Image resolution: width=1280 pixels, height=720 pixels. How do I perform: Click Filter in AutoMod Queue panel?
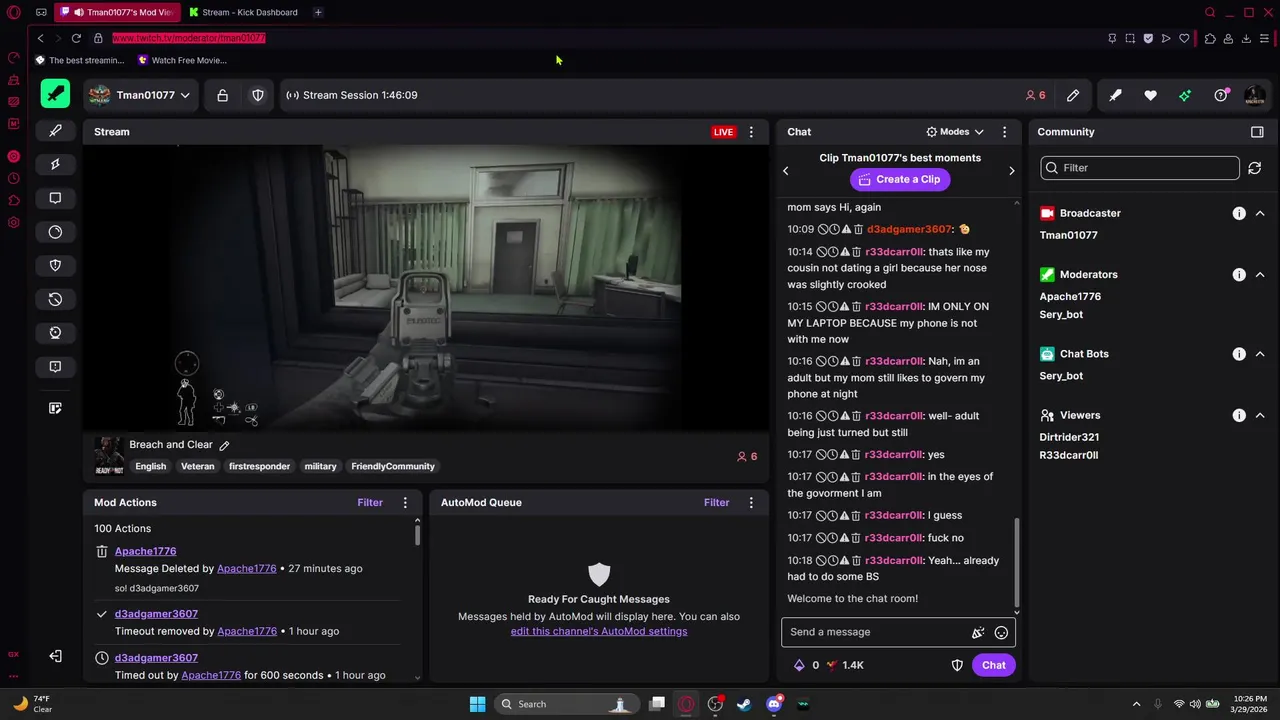pos(717,503)
